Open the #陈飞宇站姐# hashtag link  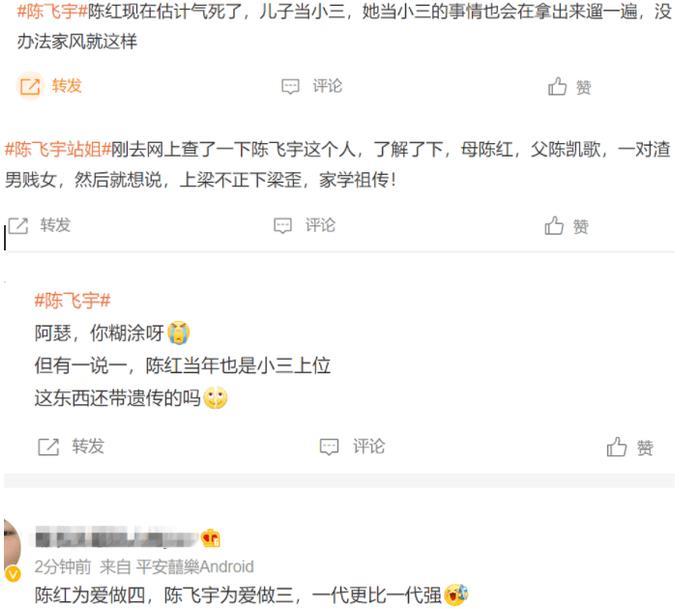pyautogui.click(x=58, y=150)
